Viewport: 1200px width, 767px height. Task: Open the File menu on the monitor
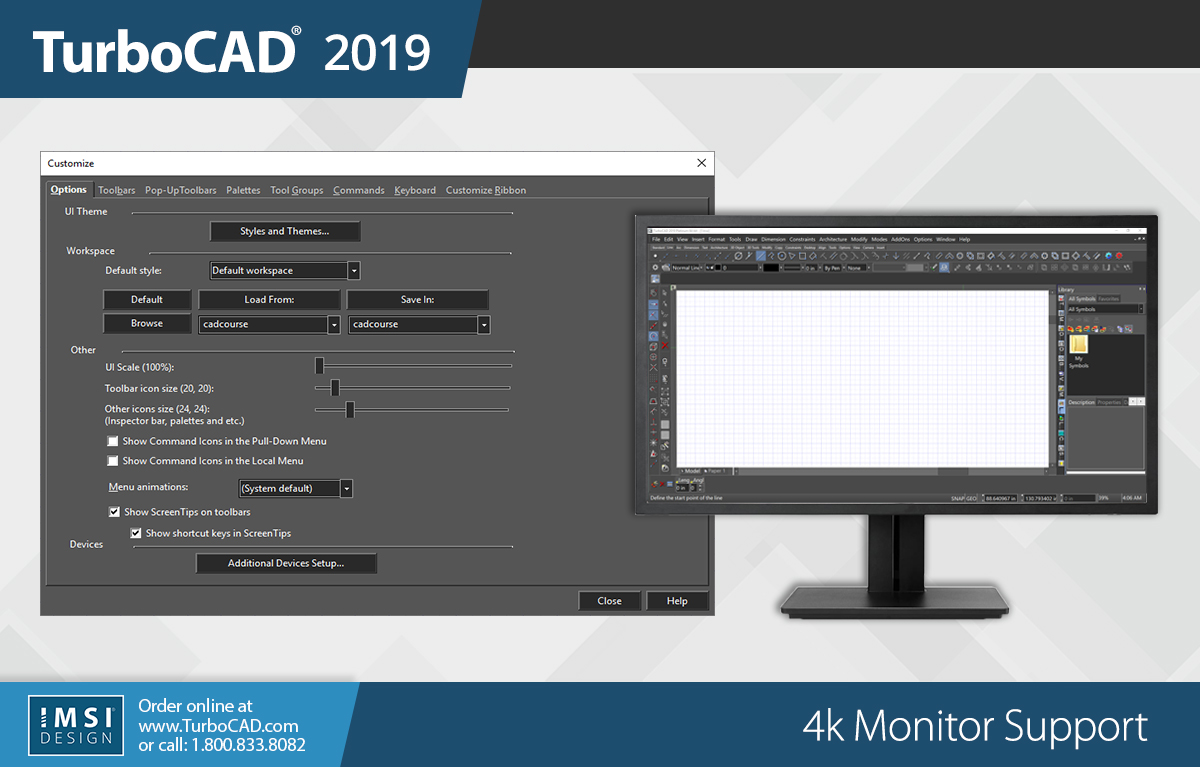tap(656, 240)
